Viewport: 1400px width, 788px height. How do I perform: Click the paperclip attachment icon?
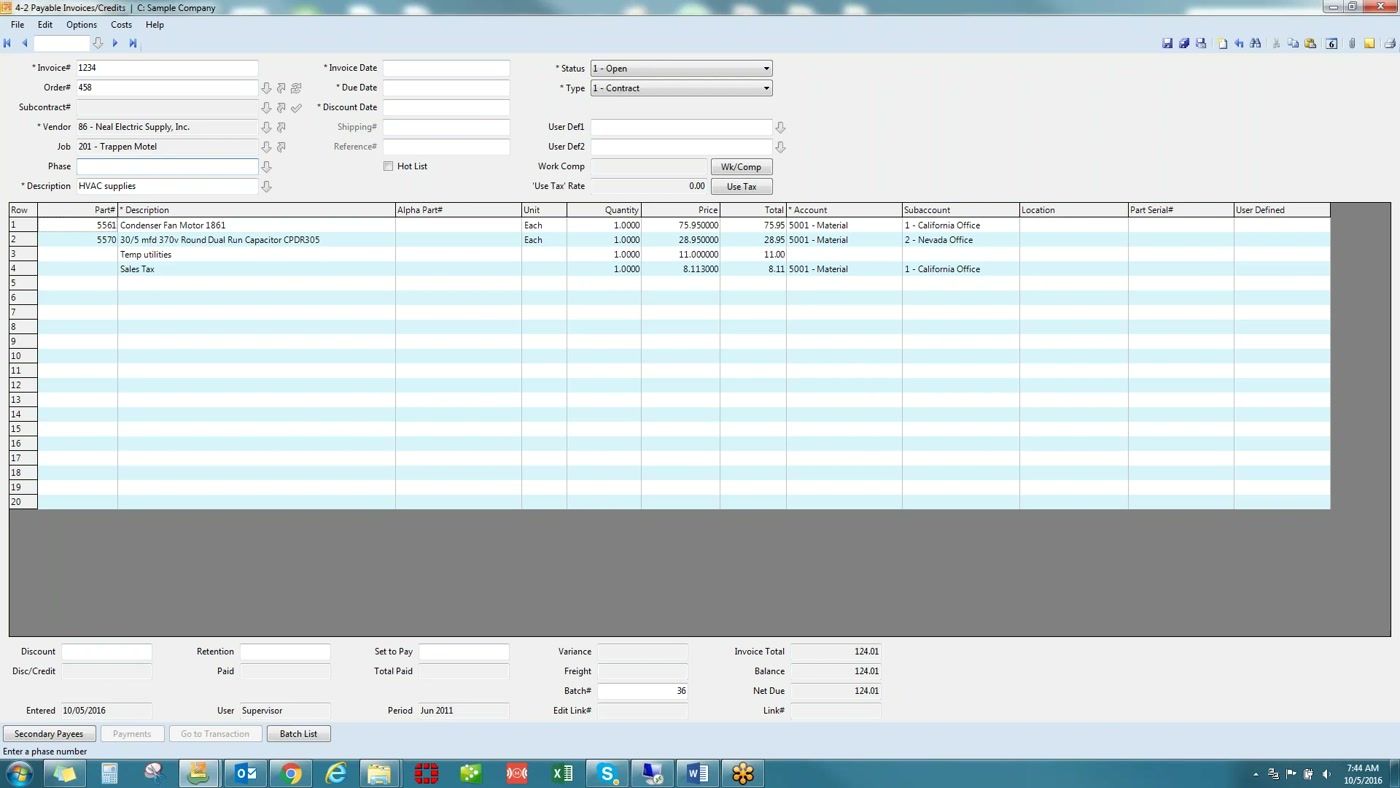(1352, 43)
